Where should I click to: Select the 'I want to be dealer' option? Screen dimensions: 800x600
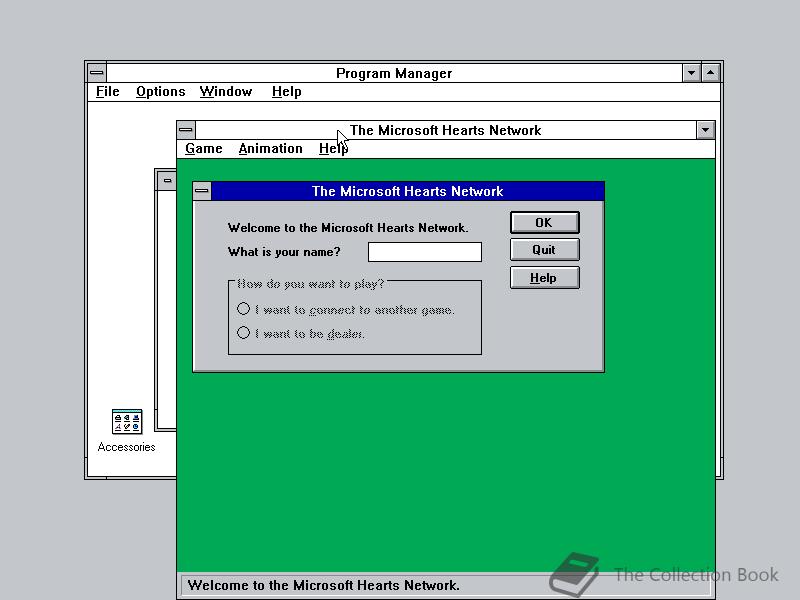click(244, 331)
